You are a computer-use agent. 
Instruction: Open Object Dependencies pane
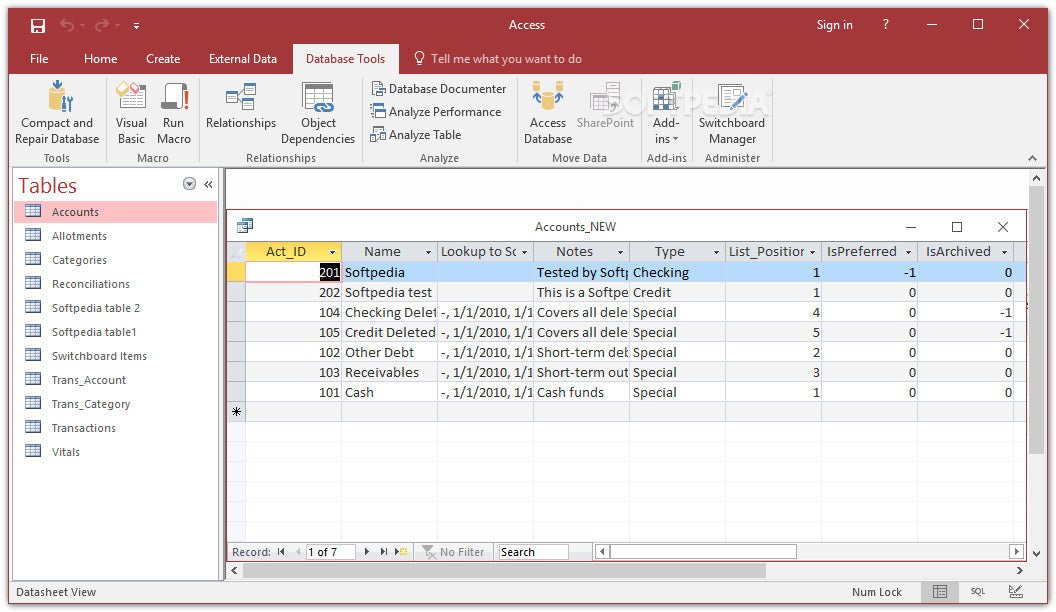tap(318, 112)
